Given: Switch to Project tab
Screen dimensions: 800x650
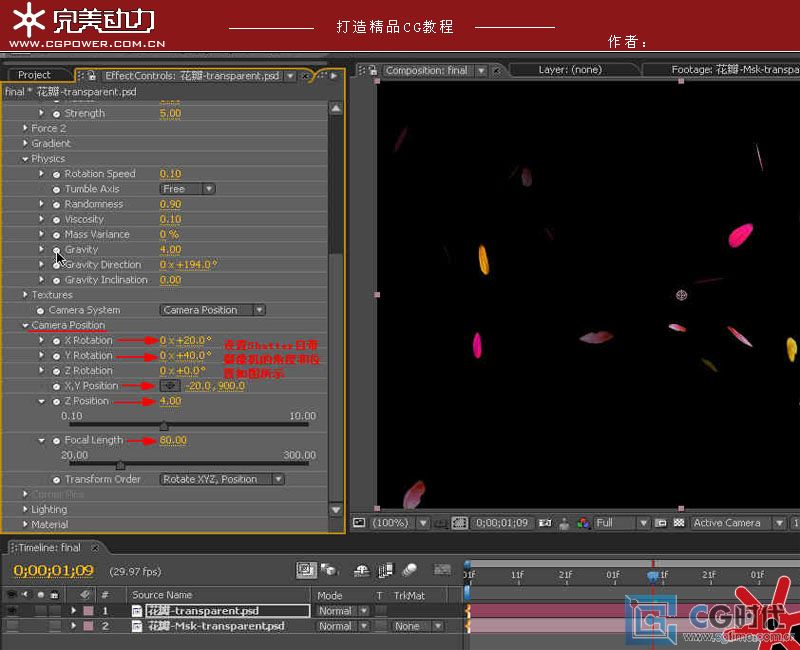Looking at the screenshot, I should (34, 75).
